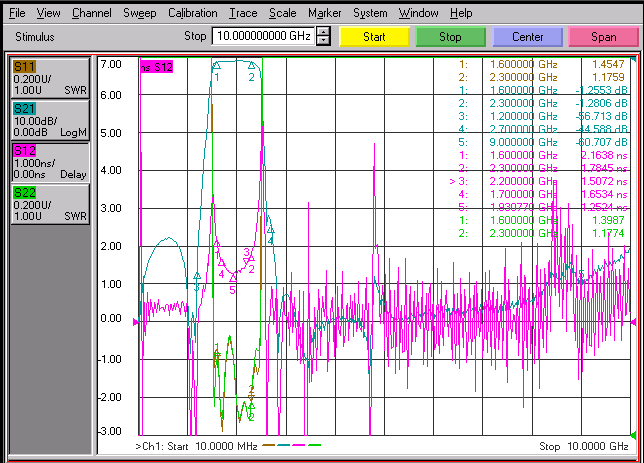Screen dimensions: 644x463
Task: Select S21 marker 1 triangle at passband top
Action: (x=216, y=65)
